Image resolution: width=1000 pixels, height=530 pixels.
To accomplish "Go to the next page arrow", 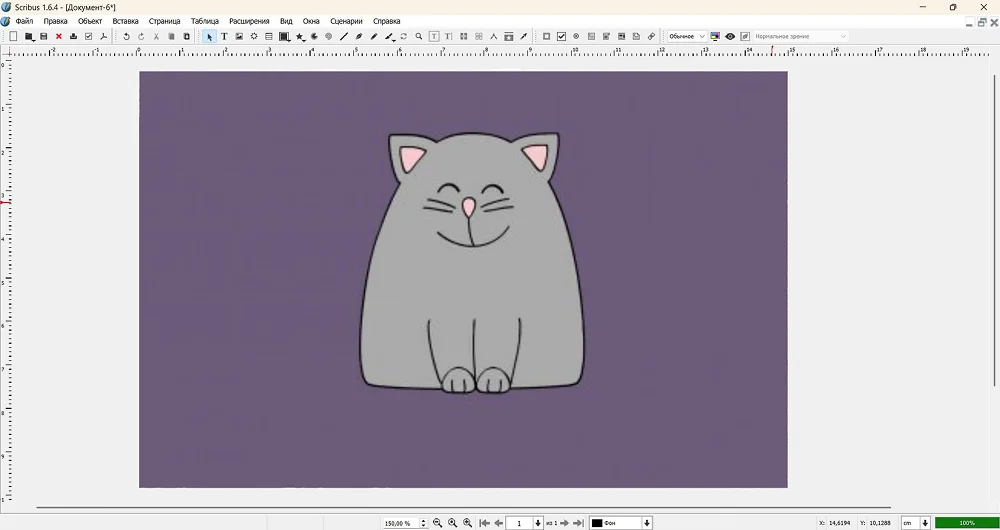I will (x=565, y=523).
